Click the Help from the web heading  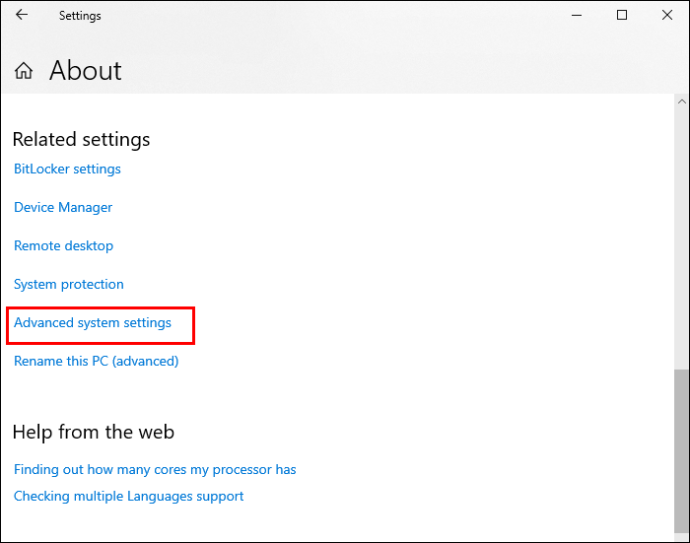point(93,432)
